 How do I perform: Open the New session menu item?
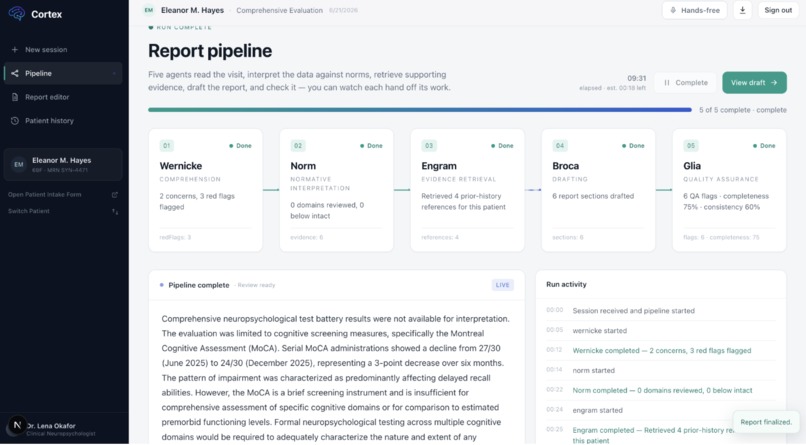[63, 50]
